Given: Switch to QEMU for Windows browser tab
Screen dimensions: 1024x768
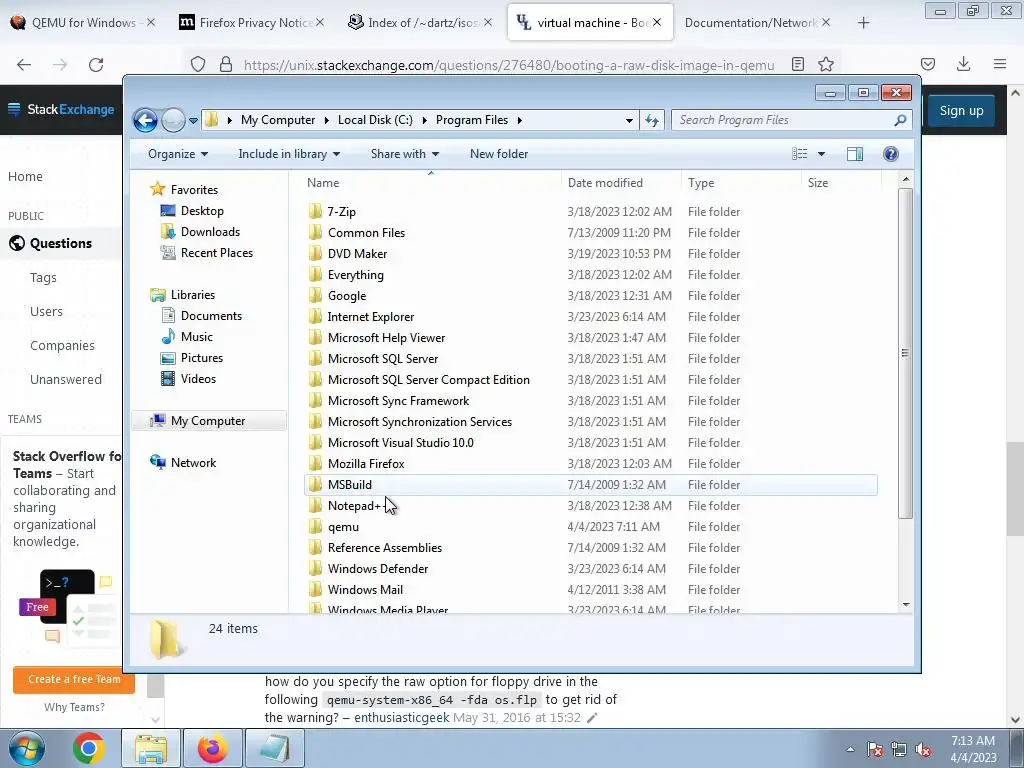Looking at the screenshot, I should pyautogui.click(x=83, y=23).
